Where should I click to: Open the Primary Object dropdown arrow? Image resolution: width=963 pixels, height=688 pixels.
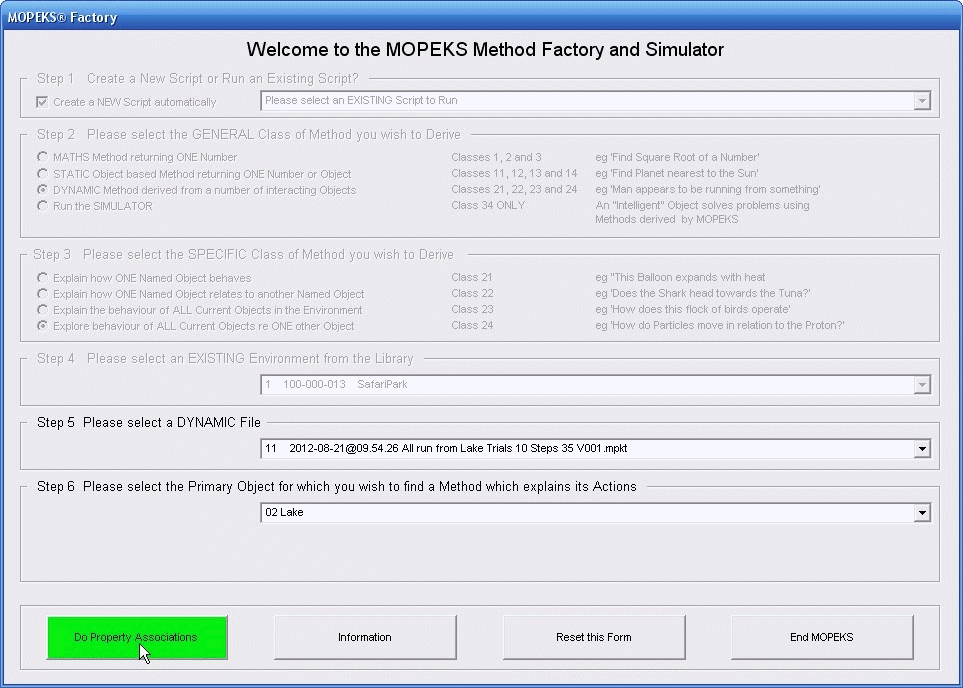tap(921, 512)
